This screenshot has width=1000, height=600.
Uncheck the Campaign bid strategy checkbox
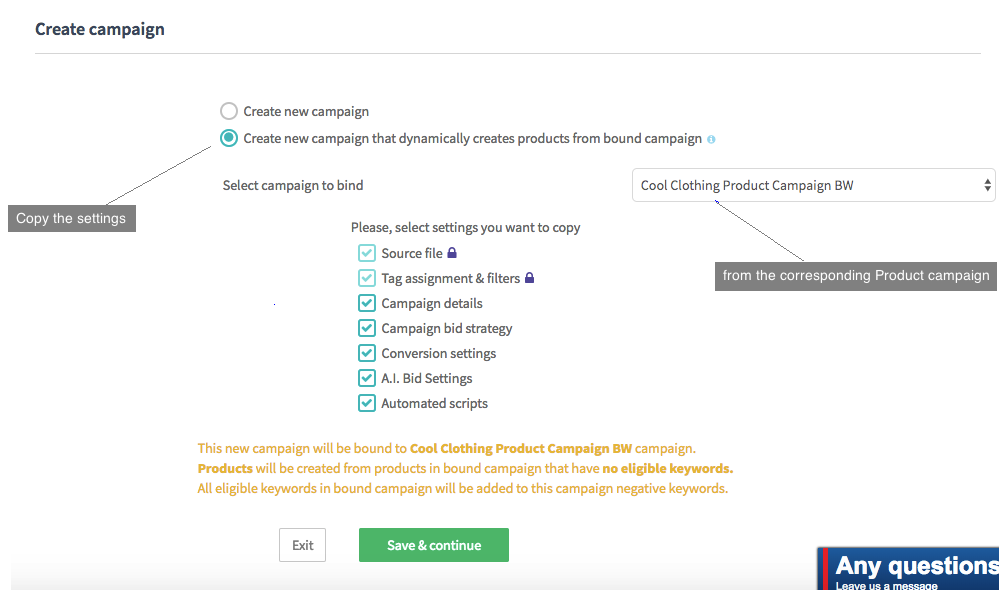tap(367, 328)
